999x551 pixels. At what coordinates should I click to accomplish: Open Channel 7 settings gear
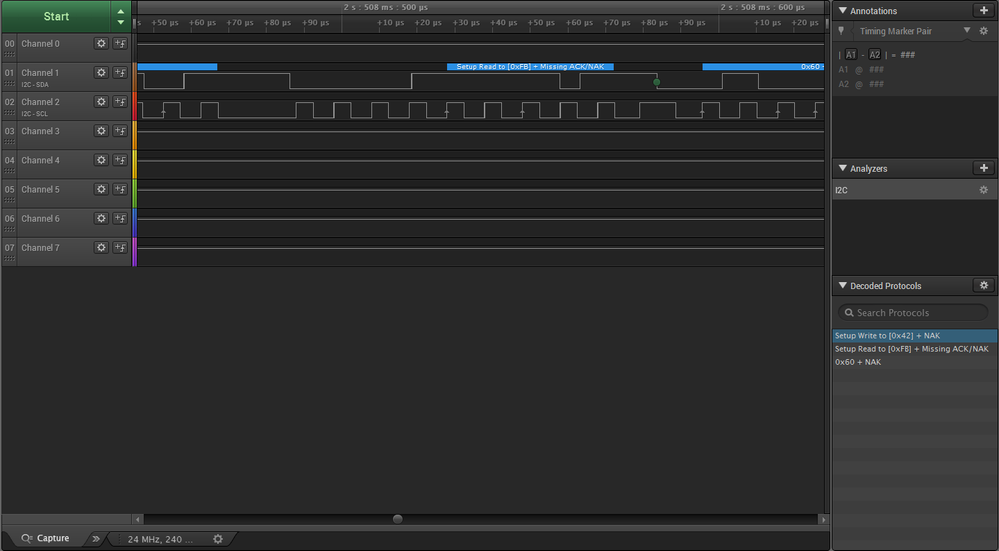click(x=101, y=247)
